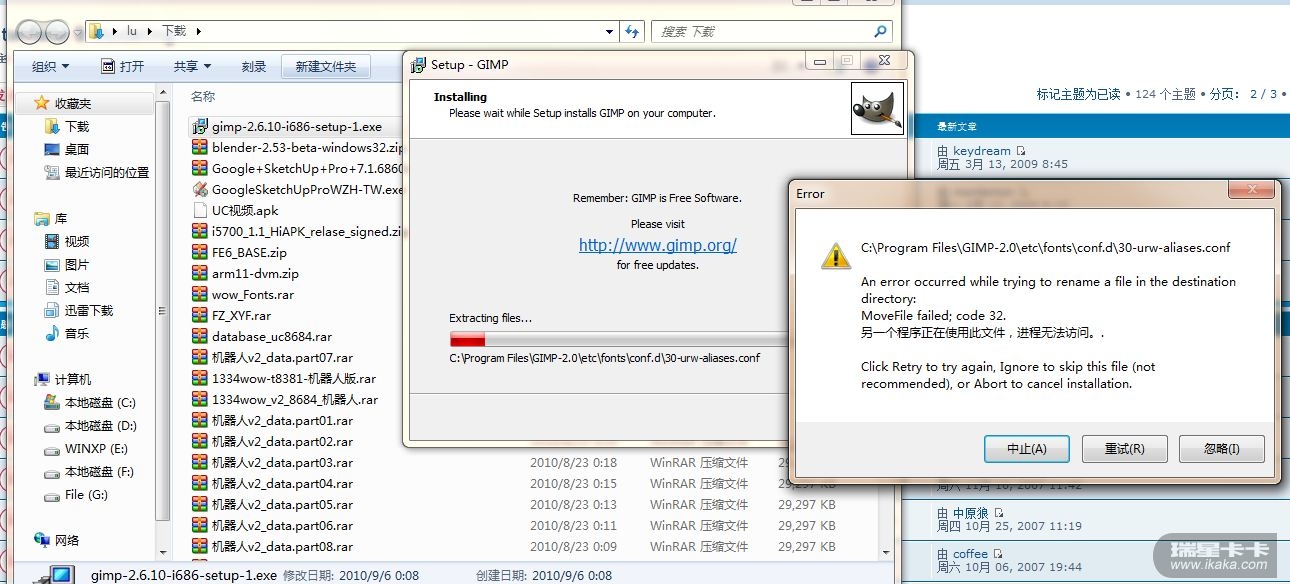Open coffee user link in forum
Viewport: 1290px width, 584px height.
coord(970,553)
